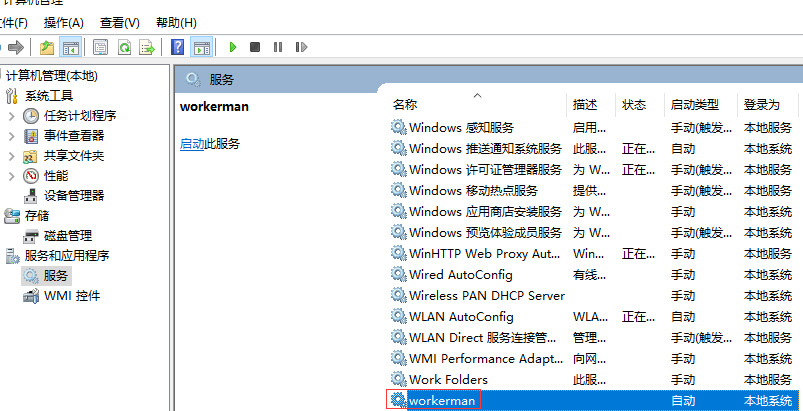Click the gear icon beside Wired AutoConfig
The width and height of the screenshot is (803, 411).
click(x=398, y=274)
